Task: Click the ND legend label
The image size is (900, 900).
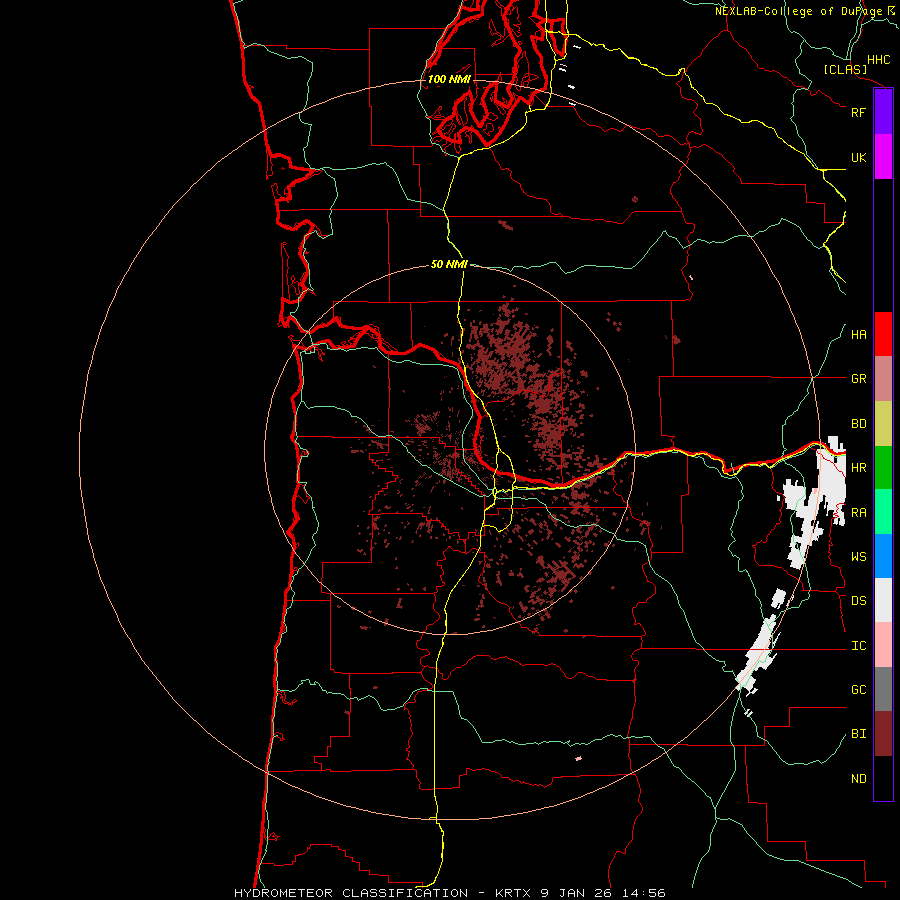Action: click(x=858, y=779)
